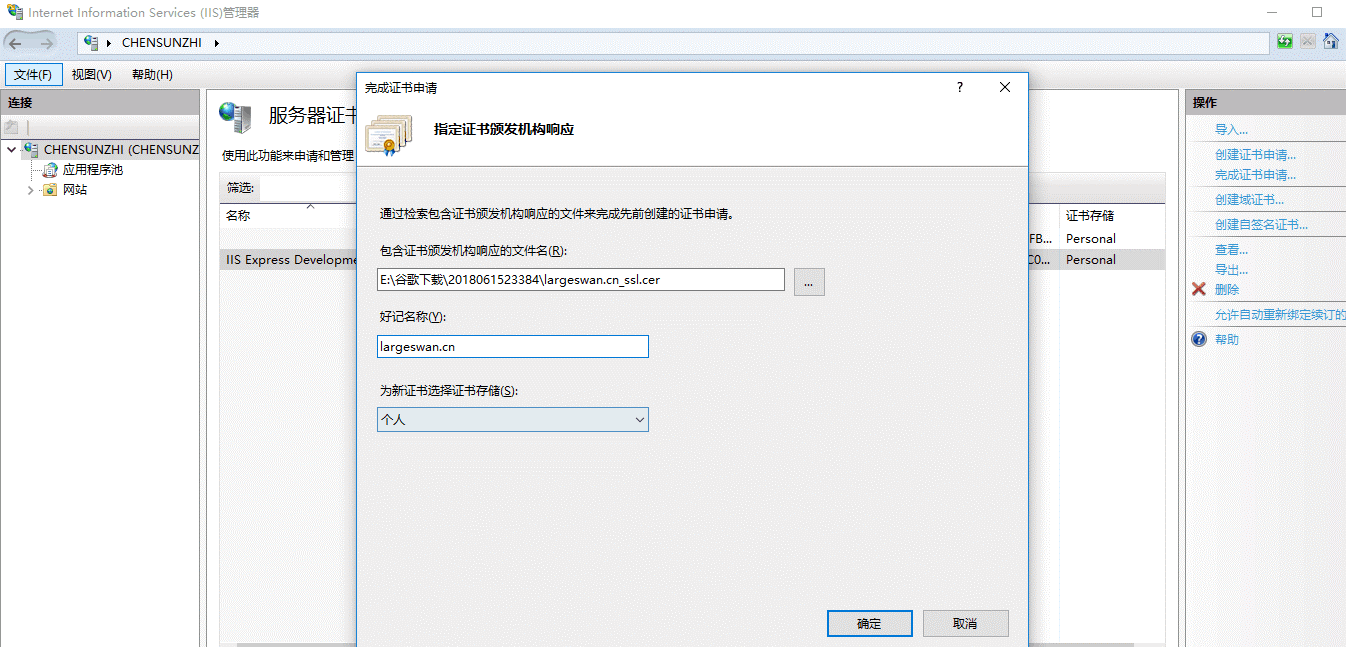Viewport: 1346px width, 647px height.
Task: Click the red delete X icon
Action: point(1199,289)
